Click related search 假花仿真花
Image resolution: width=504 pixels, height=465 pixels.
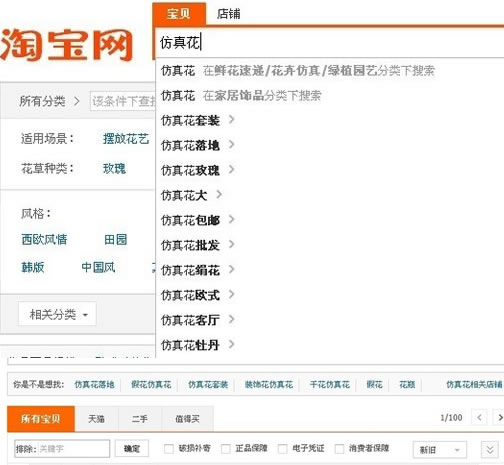pyautogui.click(x=151, y=385)
